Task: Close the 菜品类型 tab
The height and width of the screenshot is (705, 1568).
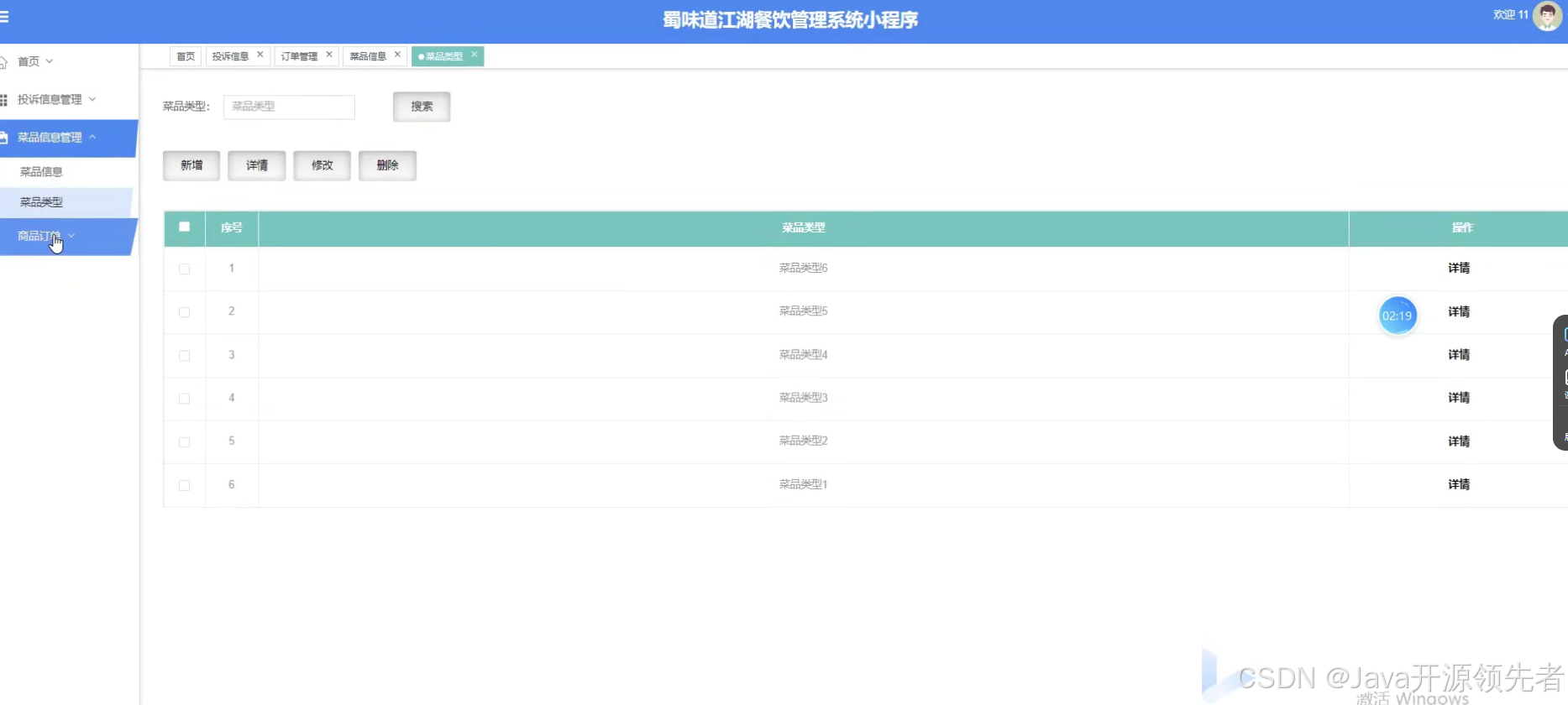Action: tap(475, 55)
